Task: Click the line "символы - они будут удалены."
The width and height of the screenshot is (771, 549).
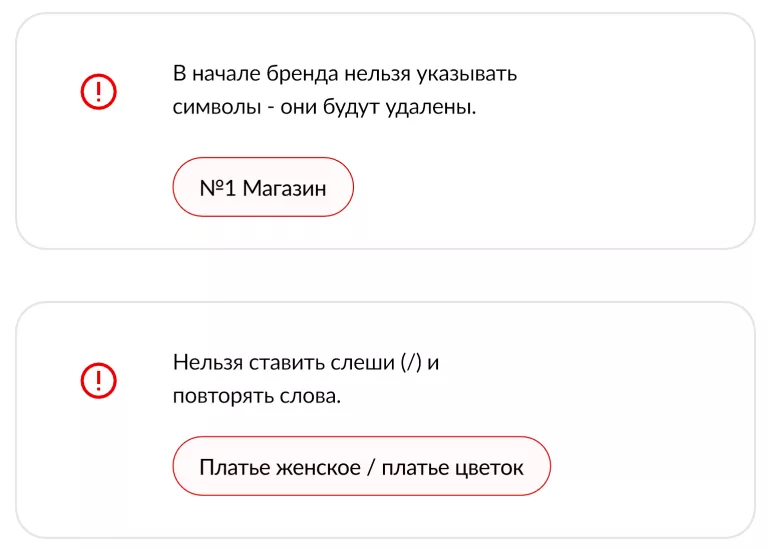Action: click(x=324, y=108)
